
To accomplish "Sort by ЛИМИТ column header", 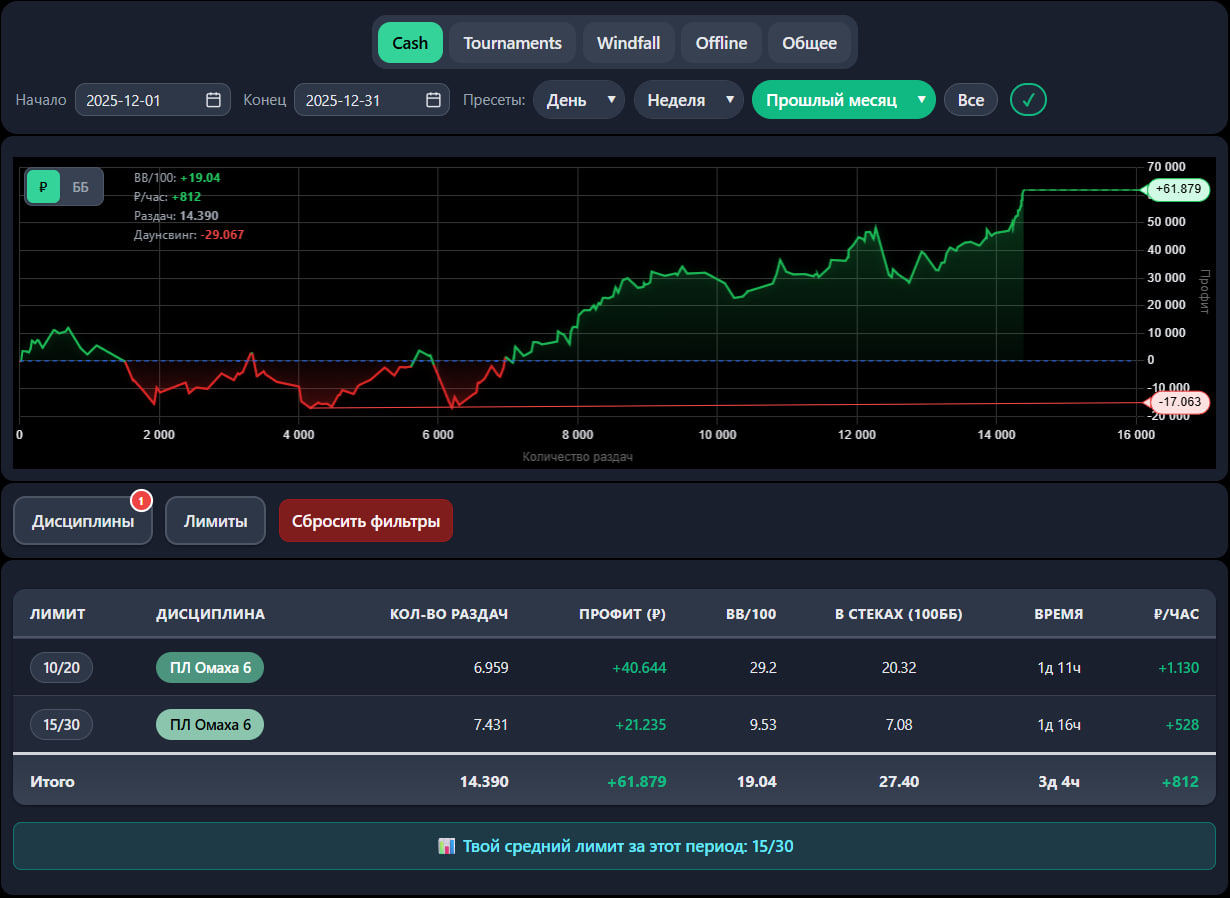I will point(57,614).
